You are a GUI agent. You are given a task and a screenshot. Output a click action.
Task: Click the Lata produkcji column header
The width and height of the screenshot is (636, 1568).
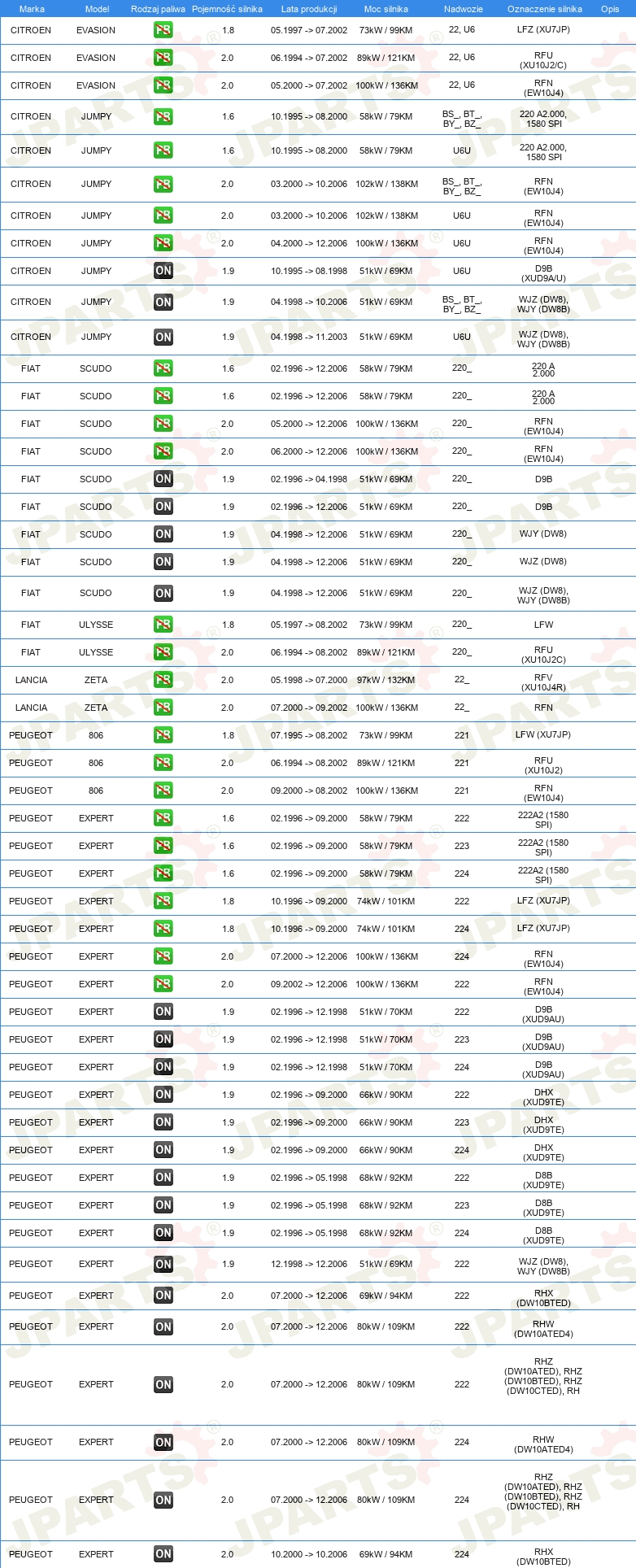click(309, 9)
